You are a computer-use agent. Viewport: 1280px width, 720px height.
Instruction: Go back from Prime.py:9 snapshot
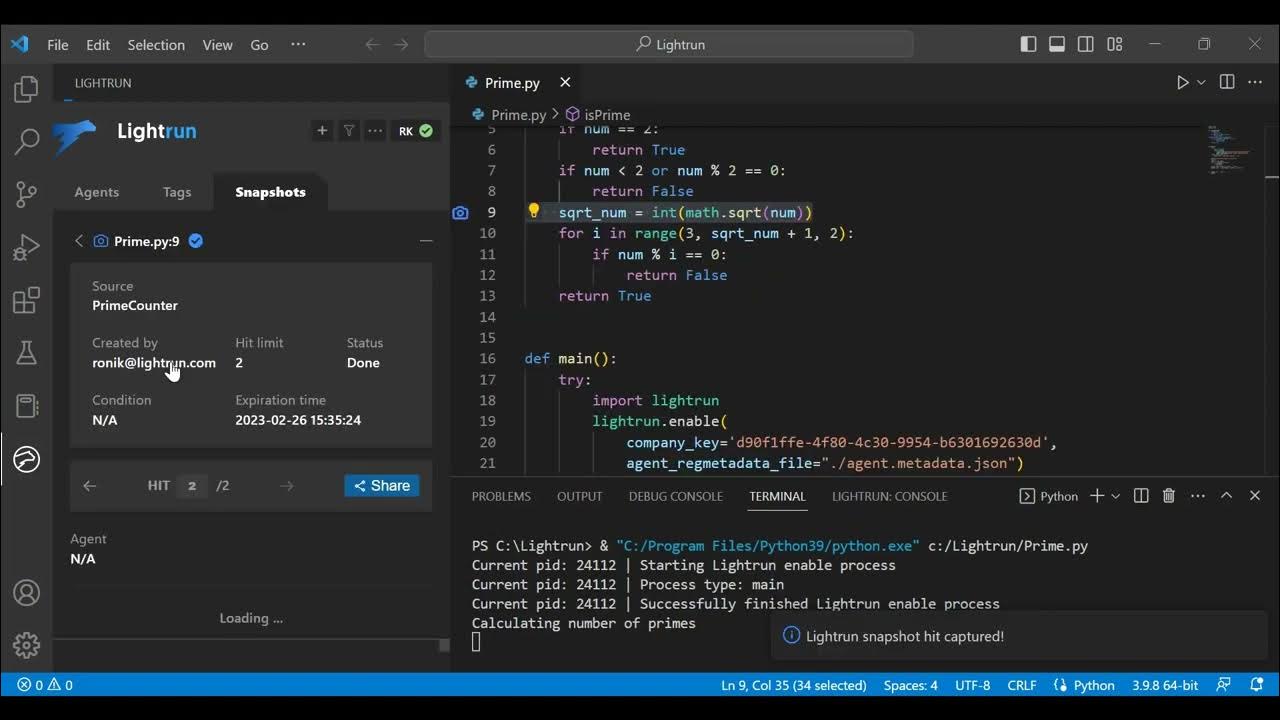click(79, 241)
